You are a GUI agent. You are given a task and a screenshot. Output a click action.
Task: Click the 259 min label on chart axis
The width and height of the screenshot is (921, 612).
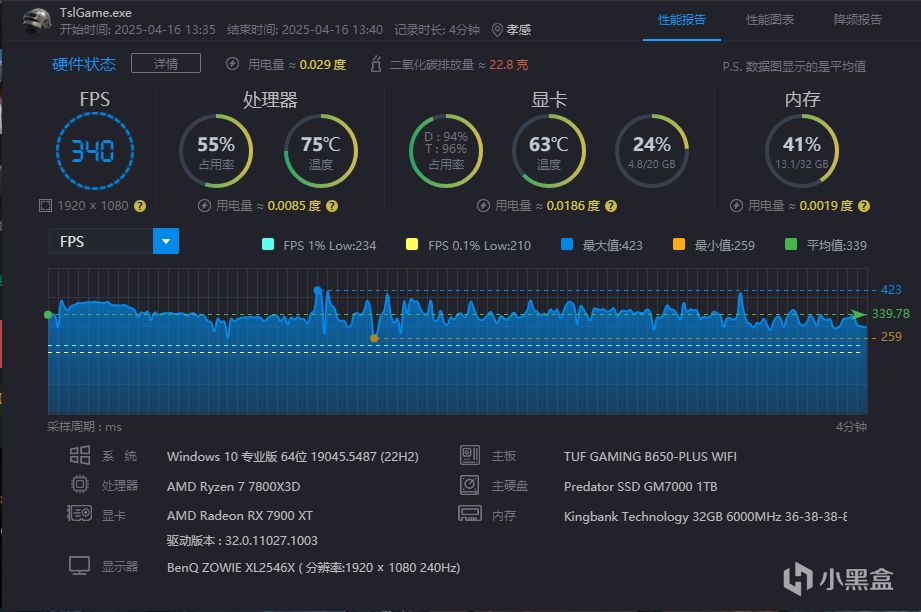coord(890,337)
